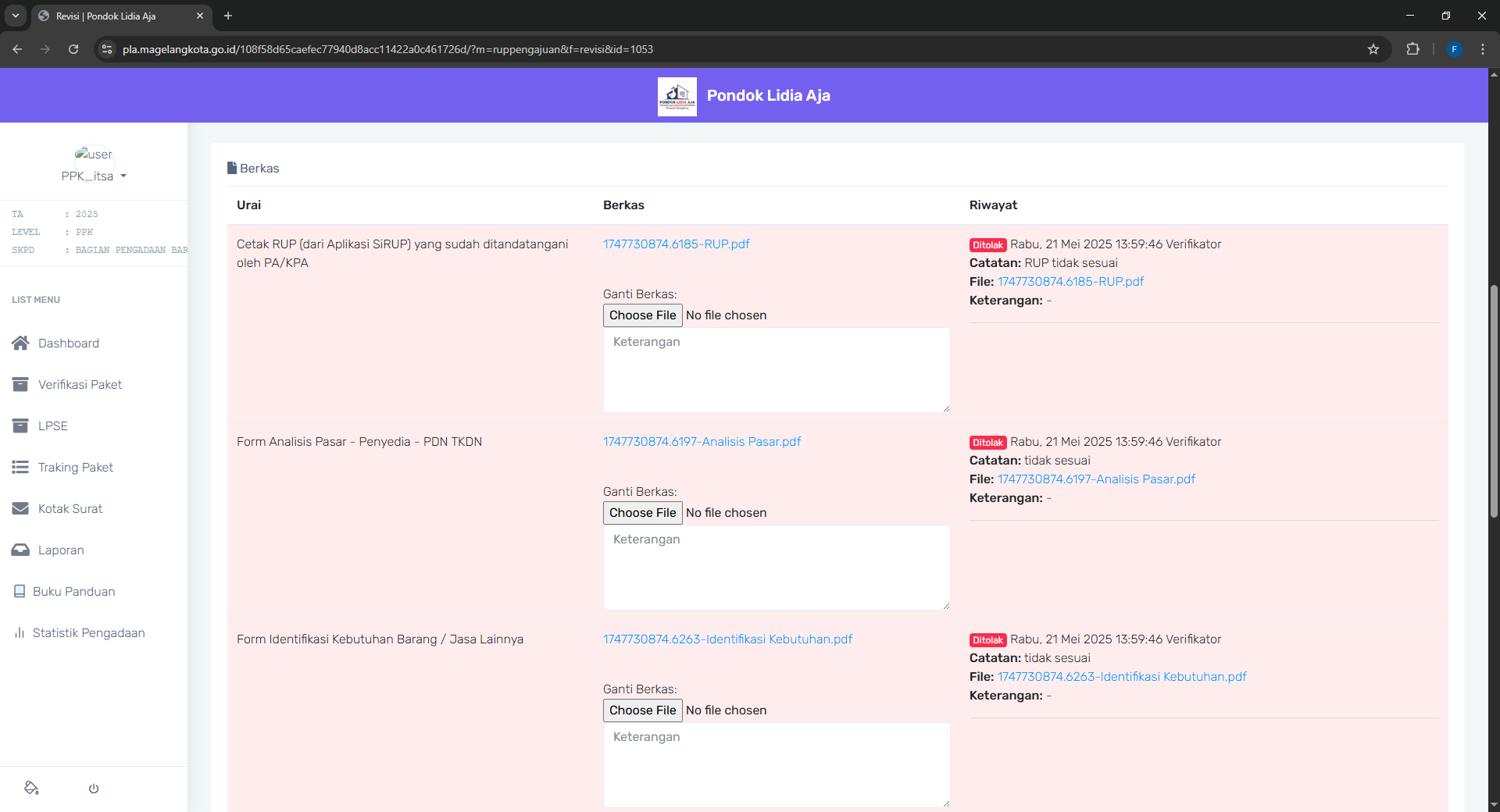Open the Traking Paket menu item
The height and width of the screenshot is (812, 1500).
click(76, 467)
